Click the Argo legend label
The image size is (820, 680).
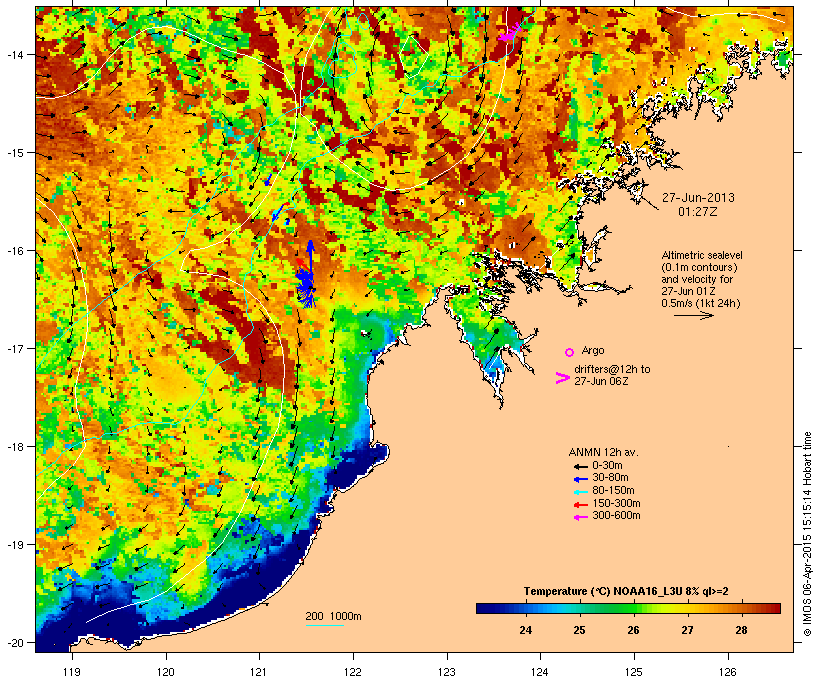tap(593, 350)
